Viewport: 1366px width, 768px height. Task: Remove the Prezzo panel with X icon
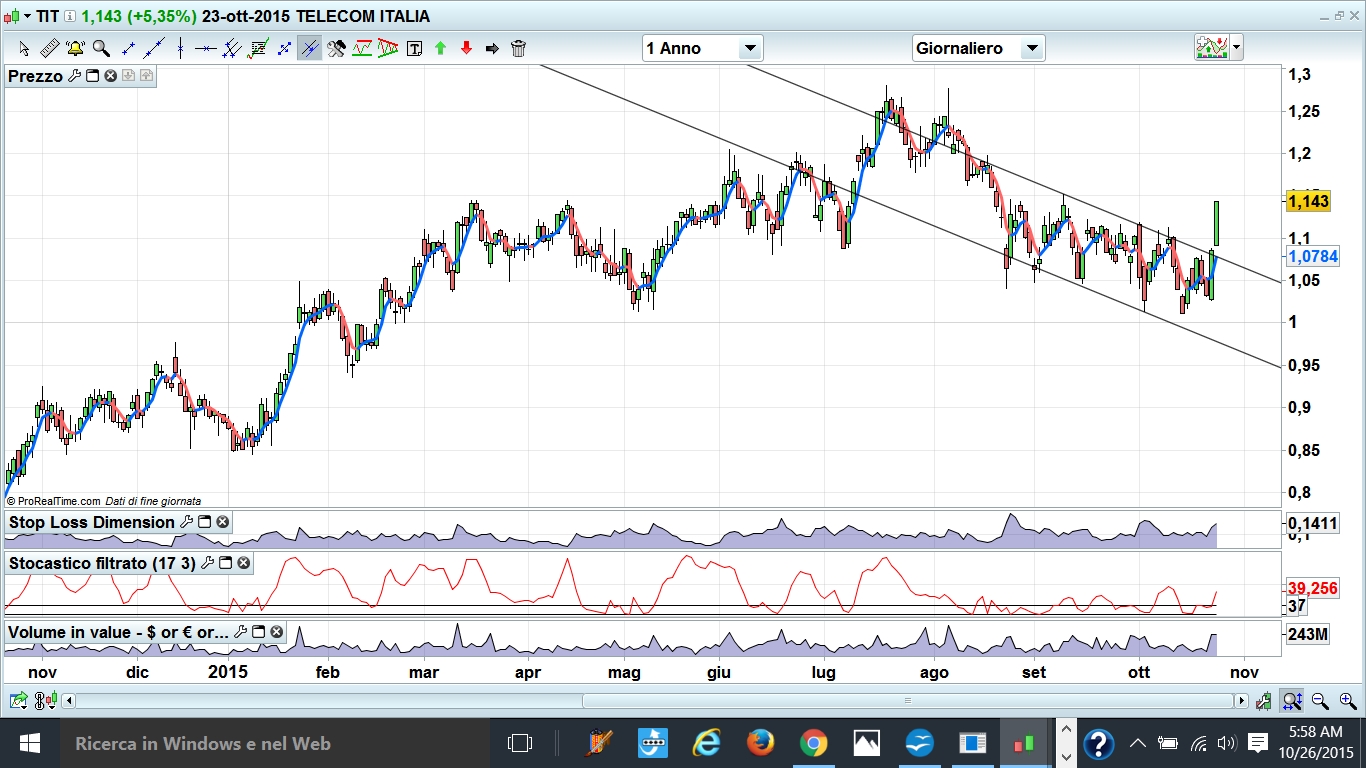pyautogui.click(x=110, y=76)
